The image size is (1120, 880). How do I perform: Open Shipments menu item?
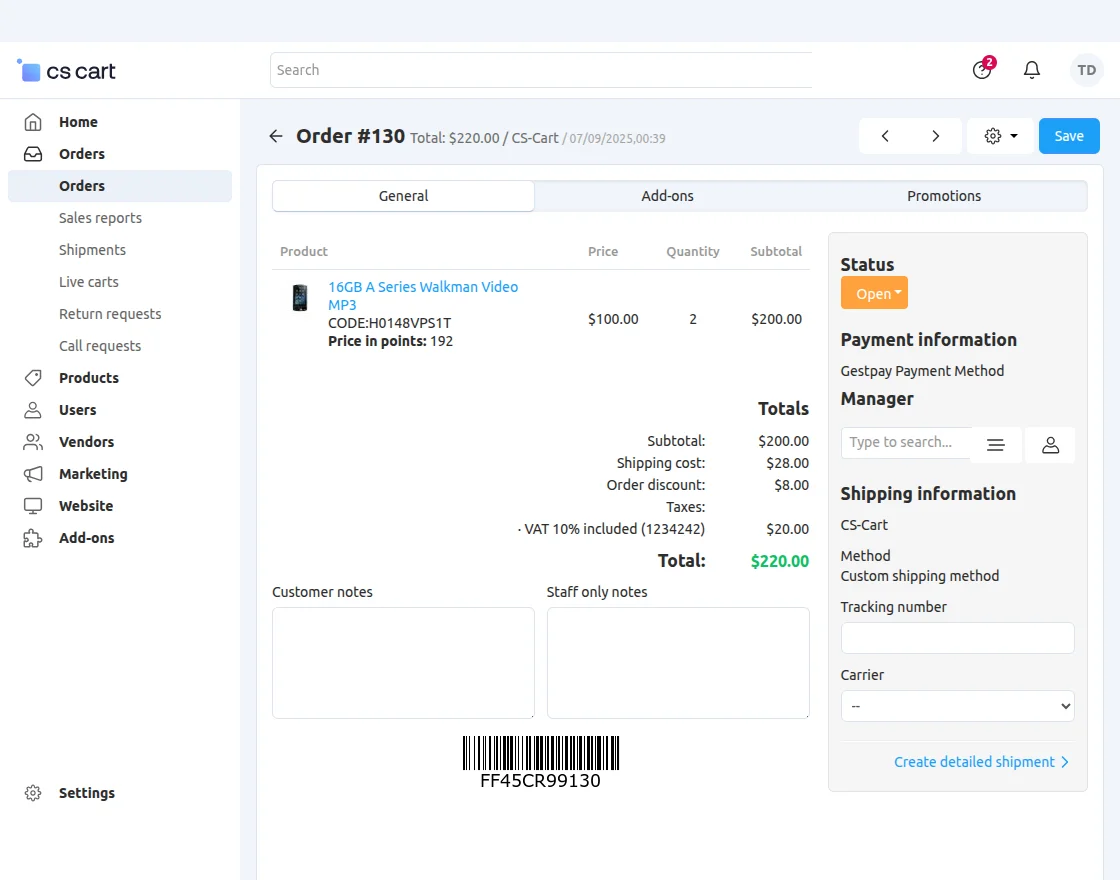point(92,250)
